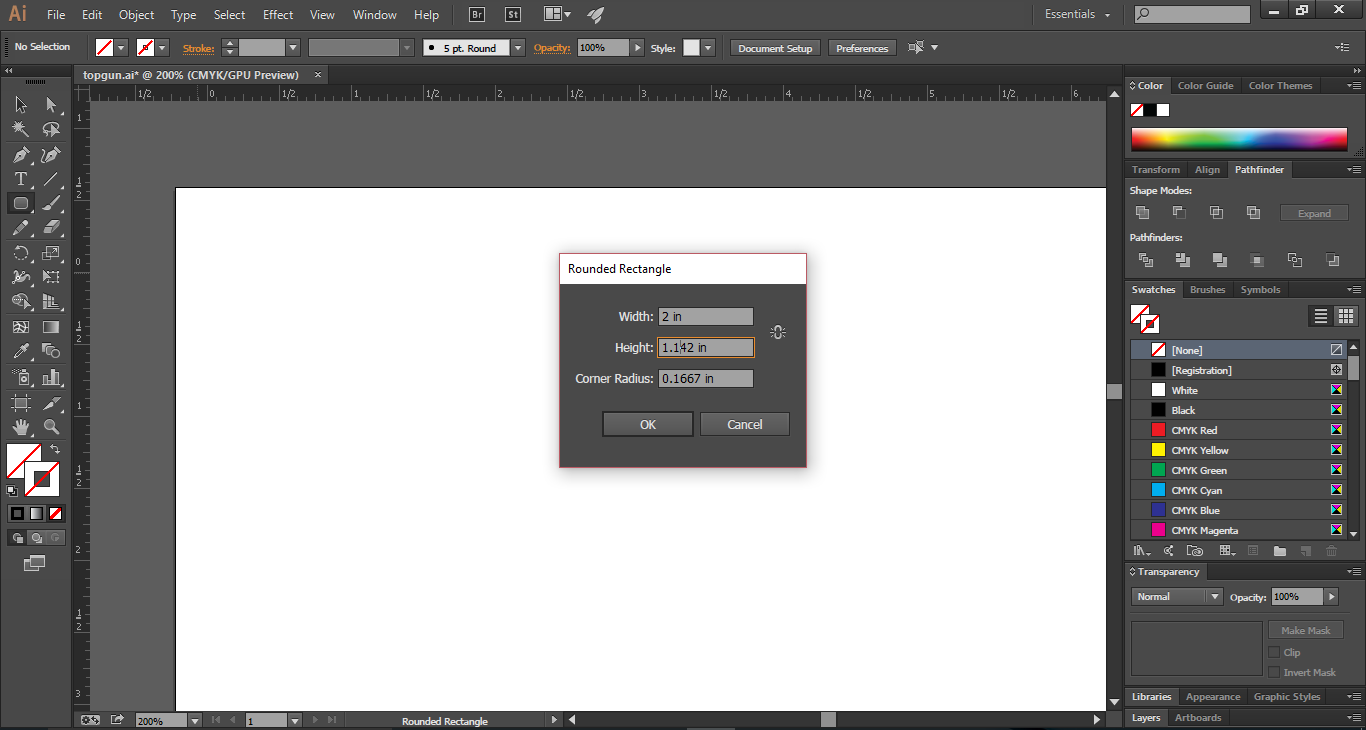Open the Style dropdown
The height and width of the screenshot is (730, 1366).
click(708, 47)
